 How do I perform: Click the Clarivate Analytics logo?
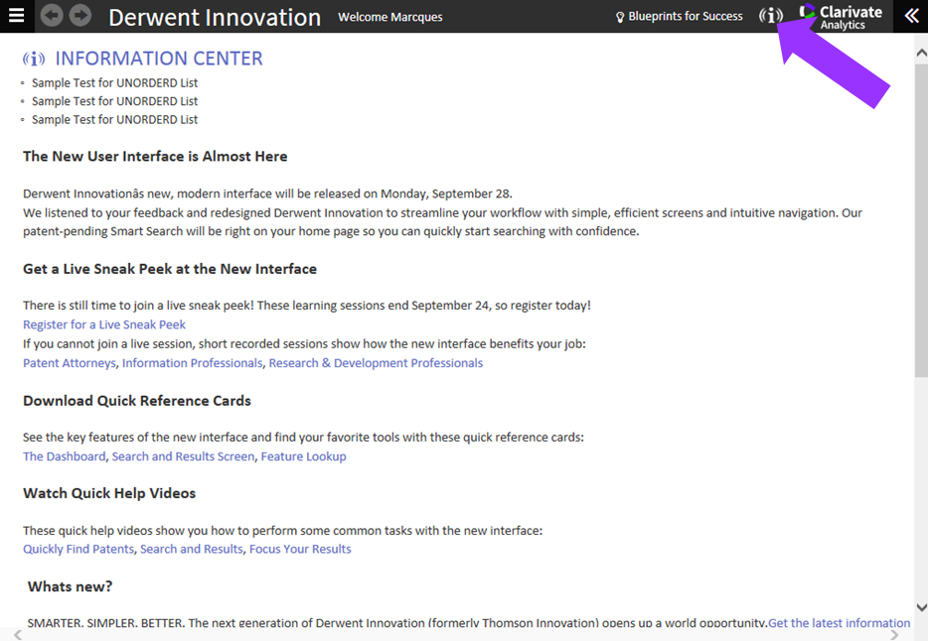(841, 16)
